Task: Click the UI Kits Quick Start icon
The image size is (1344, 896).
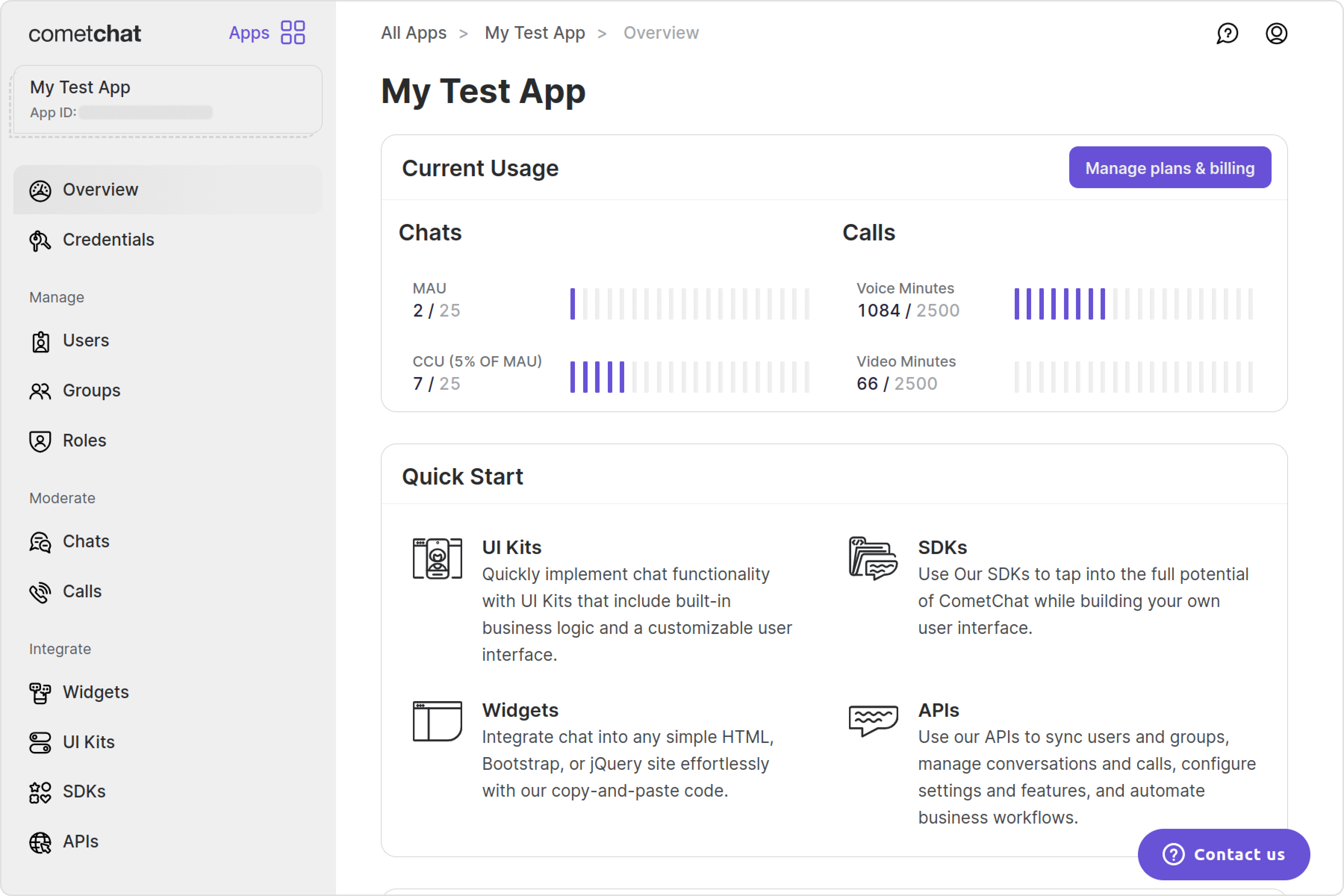Action: 437,558
